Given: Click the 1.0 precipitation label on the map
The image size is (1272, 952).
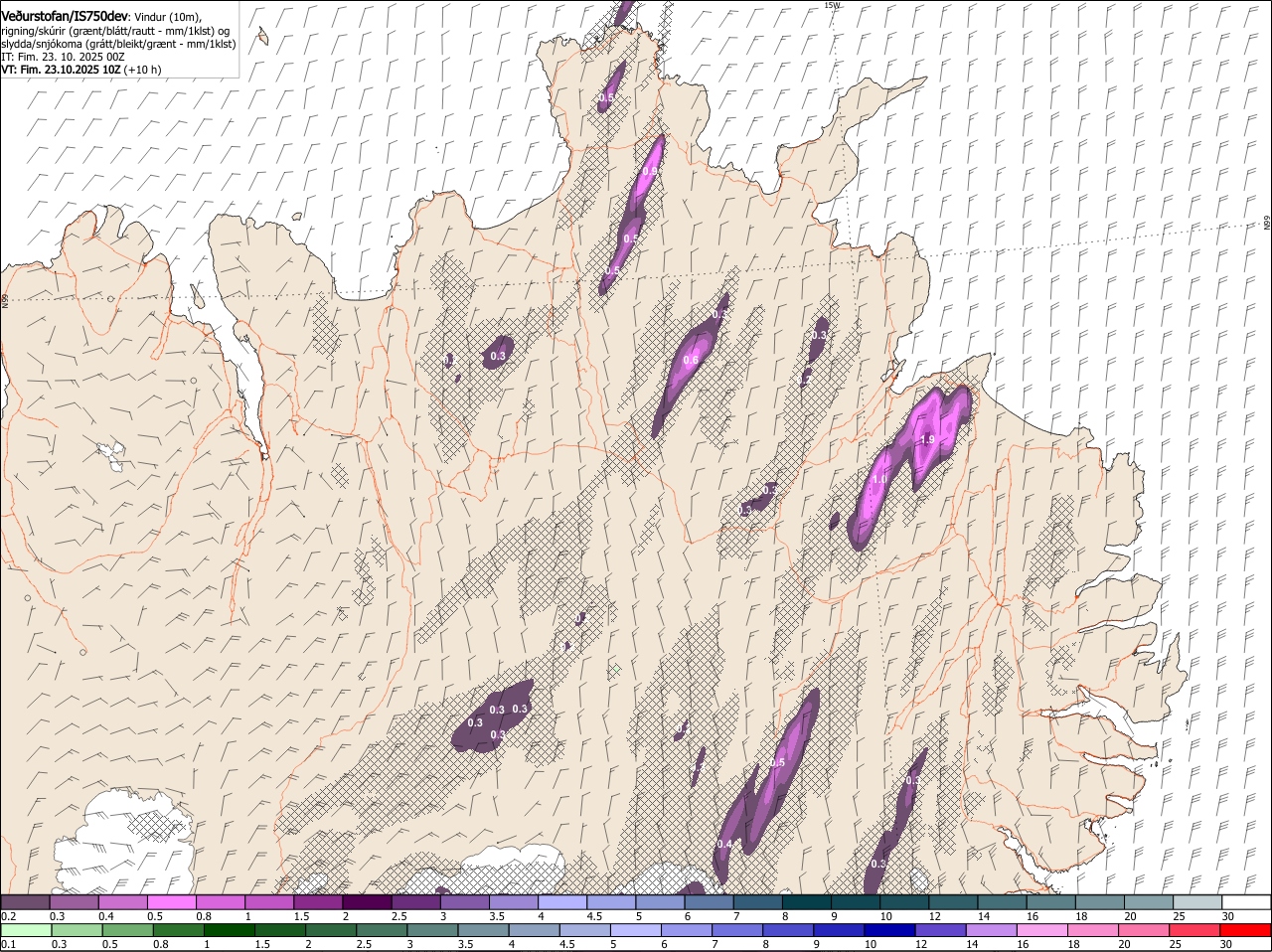Looking at the screenshot, I should tap(879, 479).
